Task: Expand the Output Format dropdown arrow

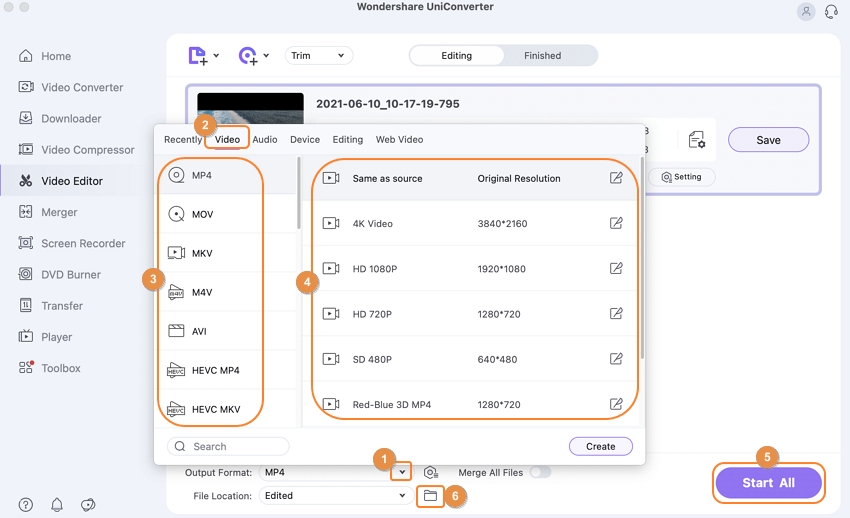Action: coord(402,472)
